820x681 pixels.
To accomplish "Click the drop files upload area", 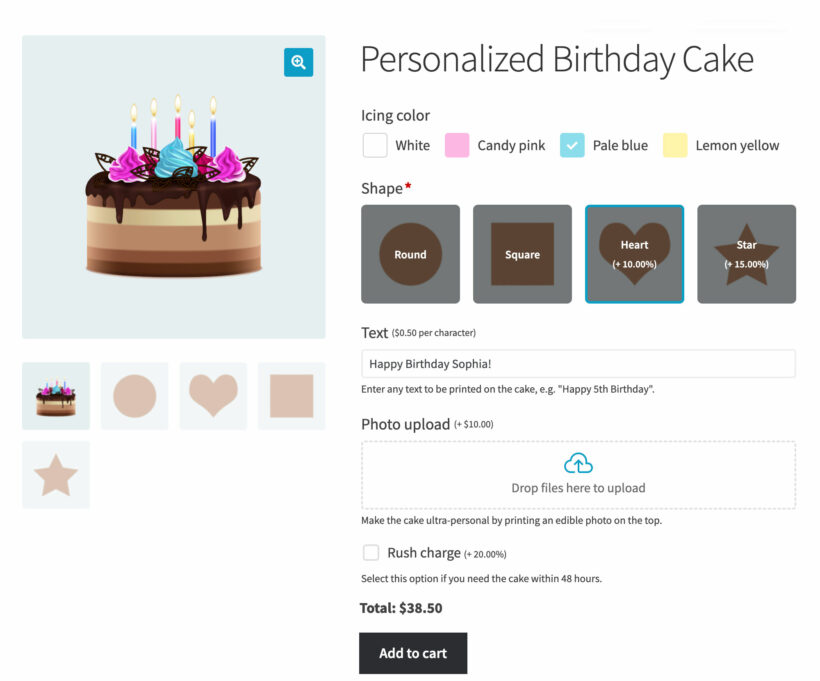I will click(577, 477).
